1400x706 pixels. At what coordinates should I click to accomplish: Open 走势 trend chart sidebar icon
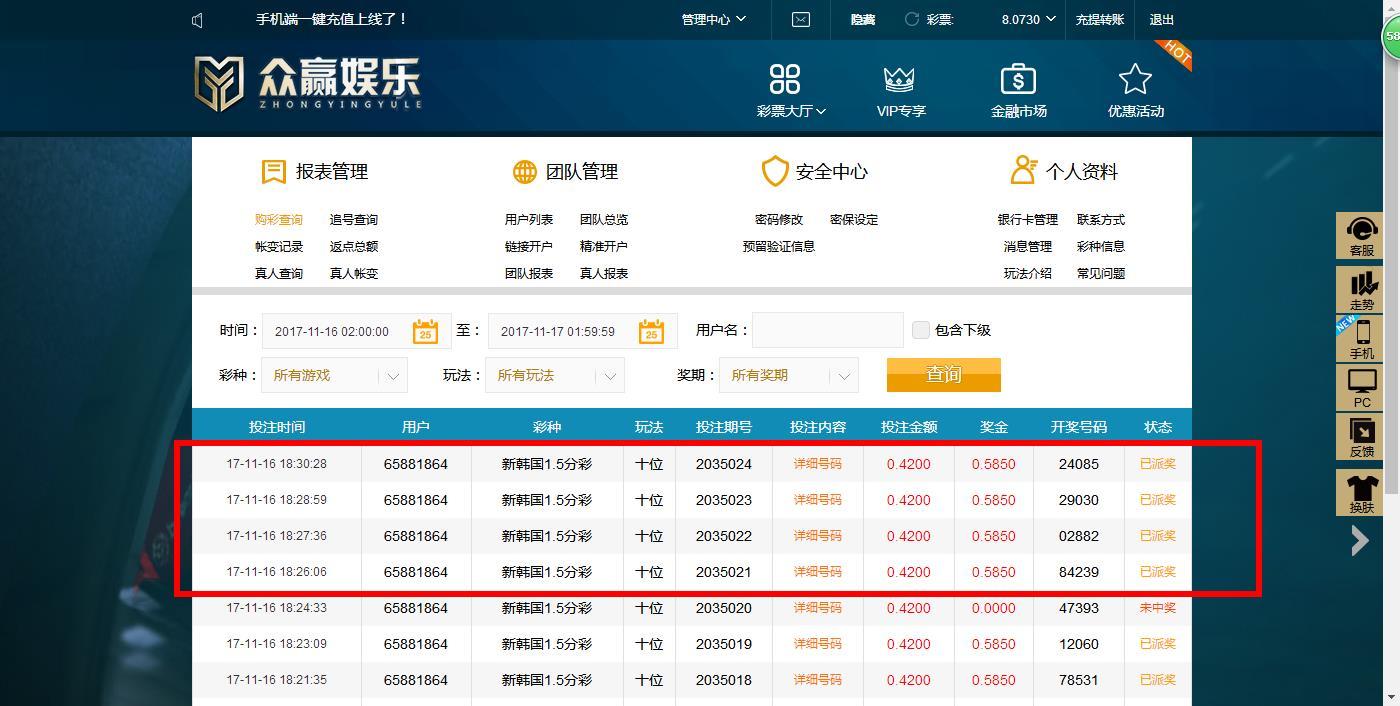(x=1362, y=290)
